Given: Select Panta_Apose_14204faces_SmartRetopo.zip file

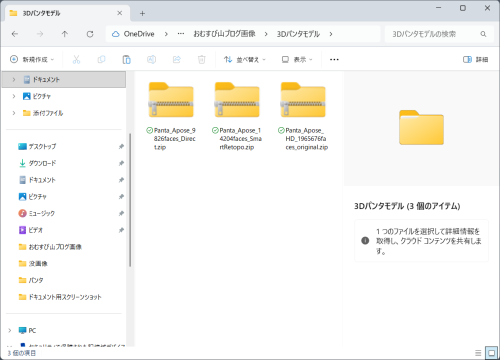Looking at the screenshot, I should 237,116.
